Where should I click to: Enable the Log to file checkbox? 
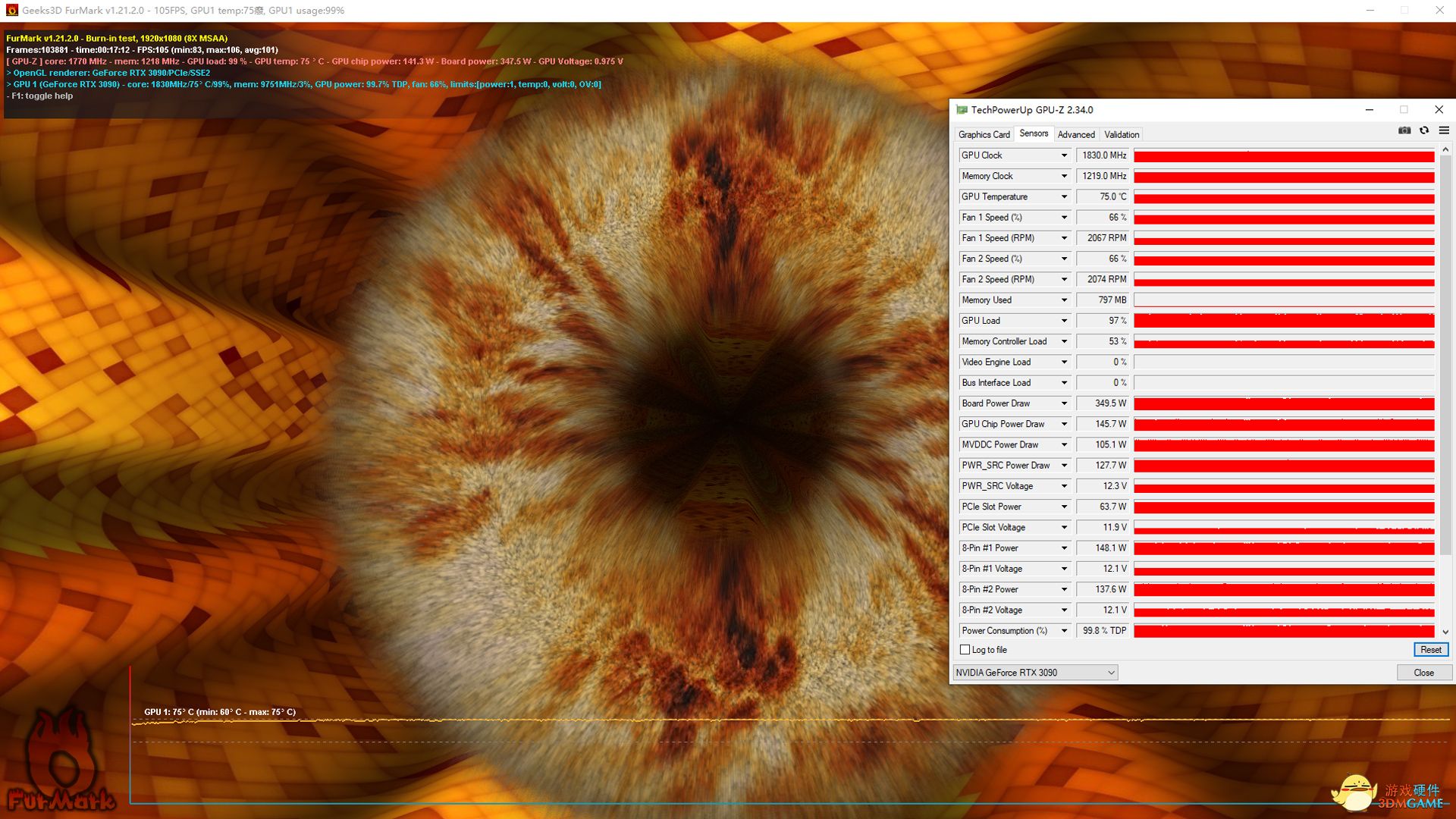pos(965,650)
